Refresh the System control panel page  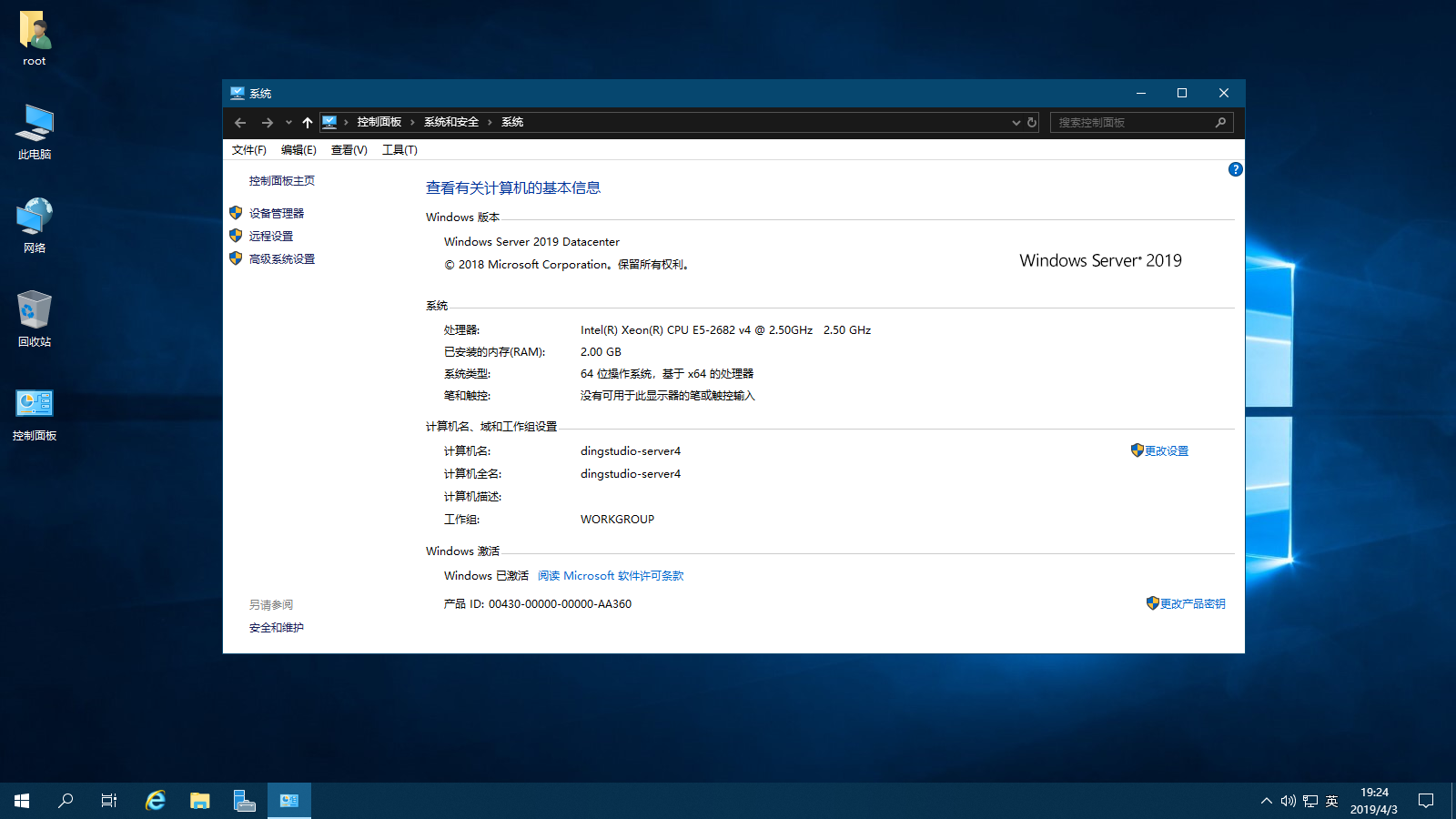[1032, 122]
